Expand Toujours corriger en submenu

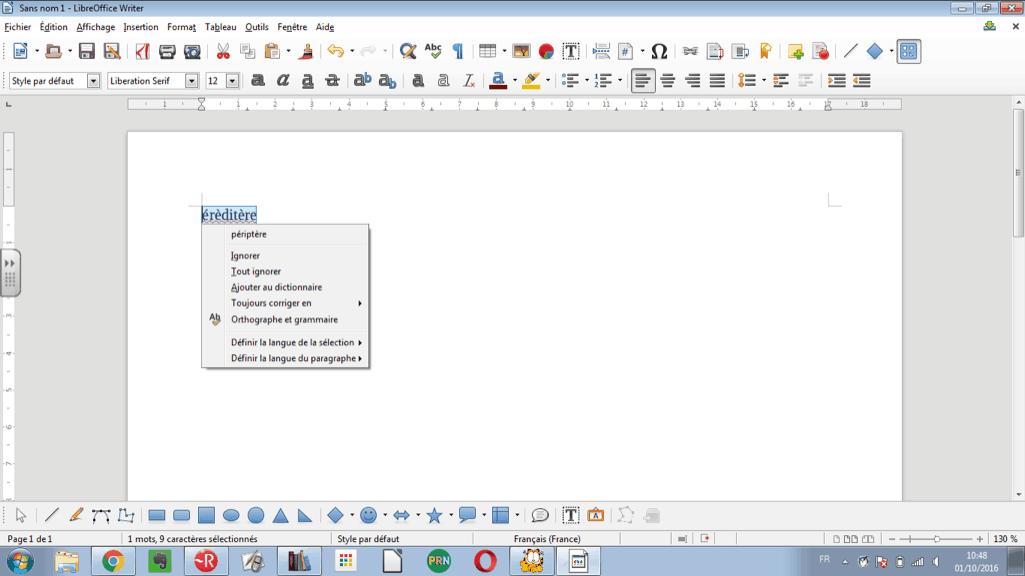286,303
